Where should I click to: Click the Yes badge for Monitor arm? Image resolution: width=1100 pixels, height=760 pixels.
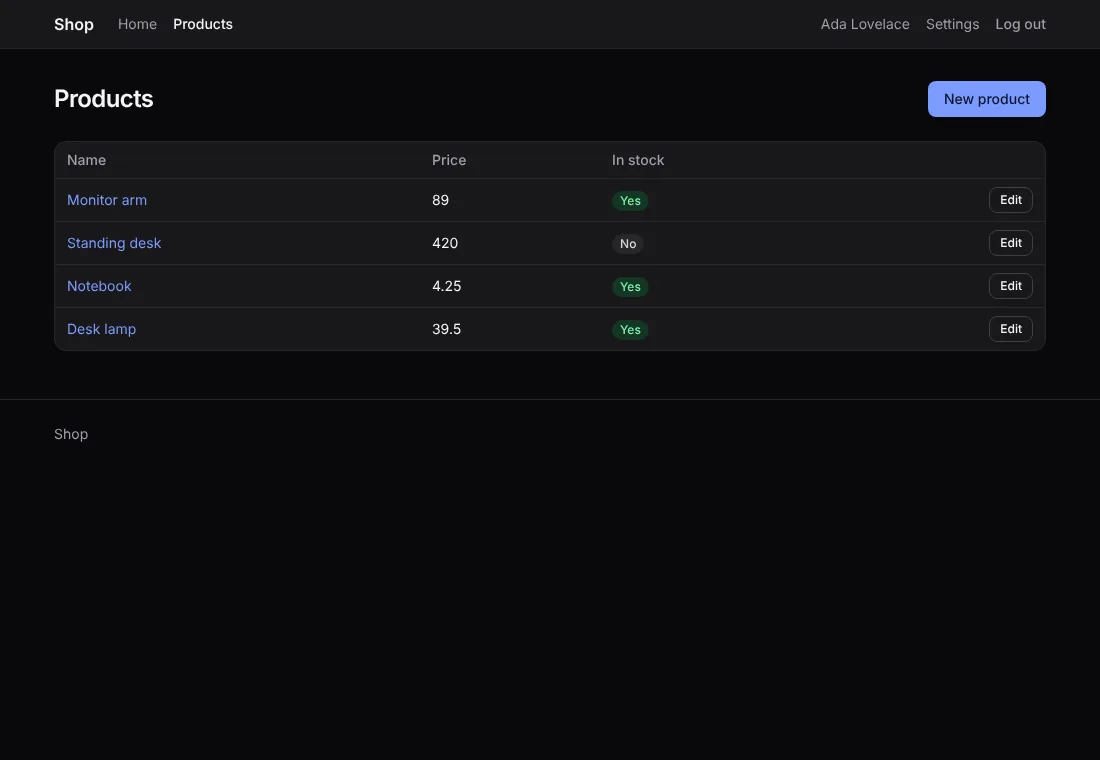coord(630,201)
